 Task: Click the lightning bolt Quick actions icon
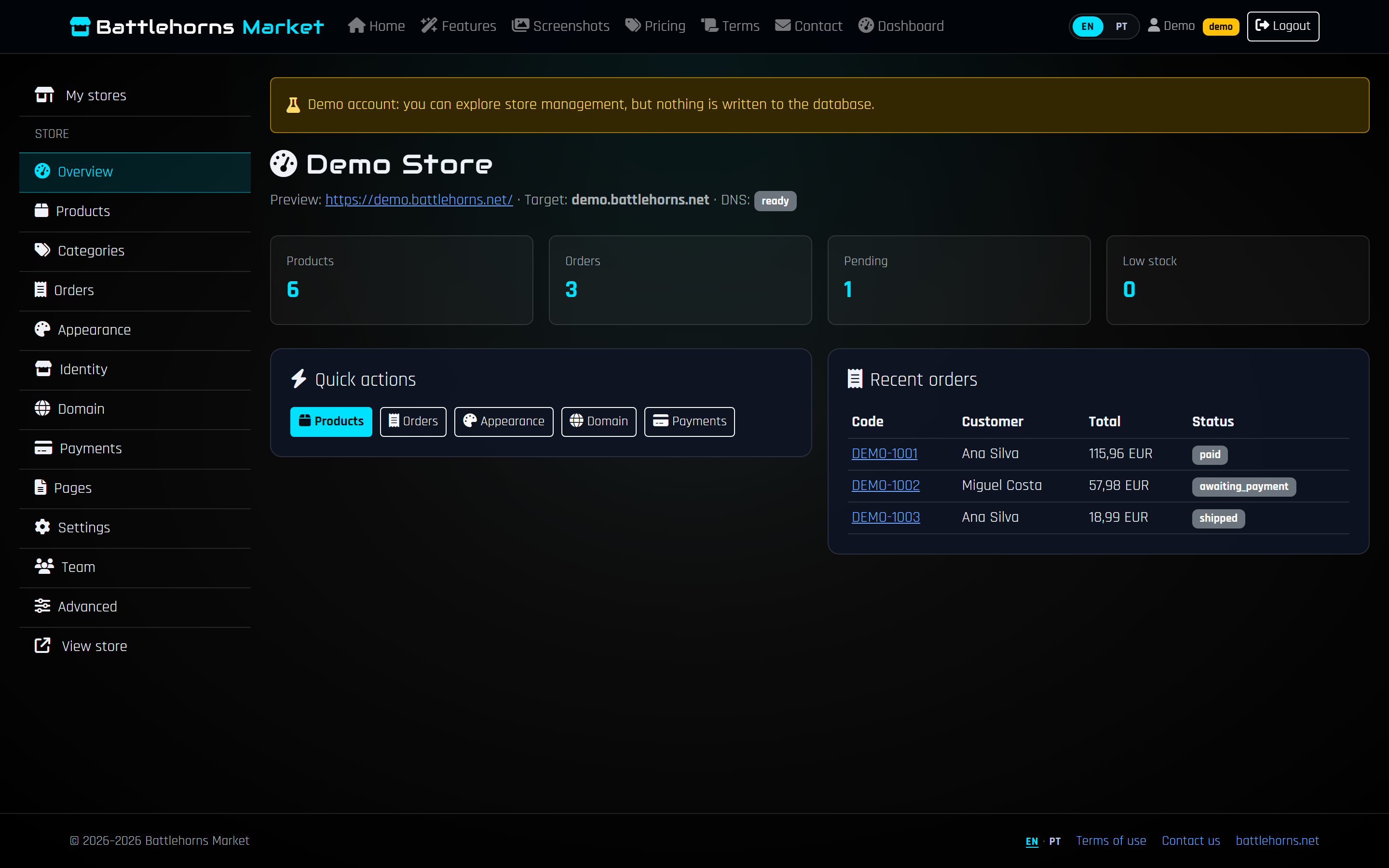click(x=299, y=379)
